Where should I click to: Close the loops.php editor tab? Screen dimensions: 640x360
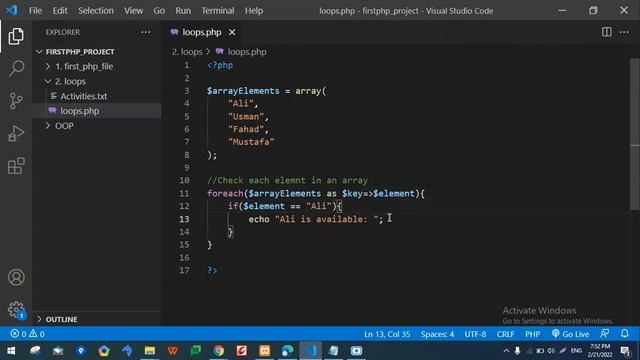[232, 32]
